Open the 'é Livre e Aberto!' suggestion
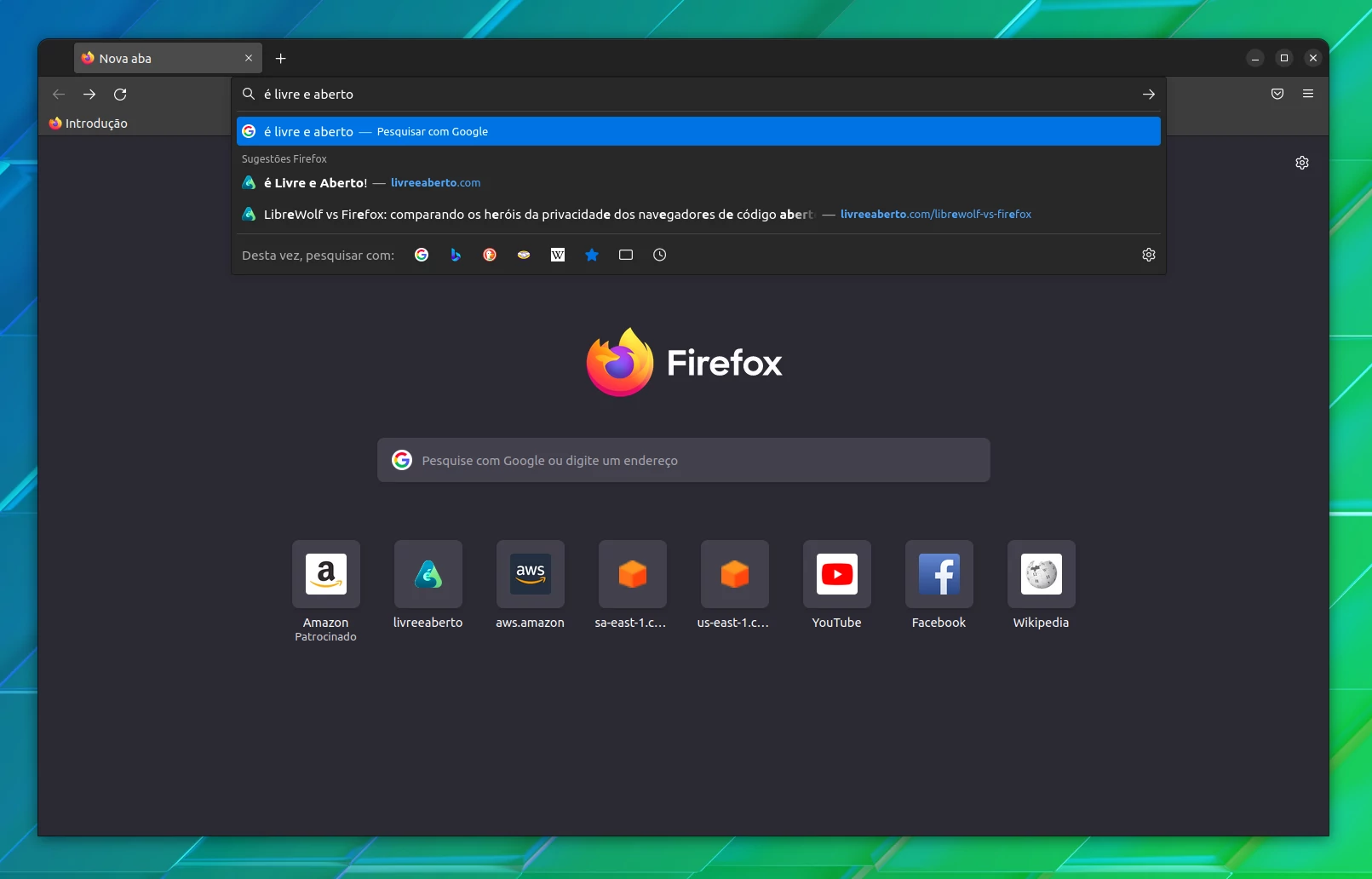Viewport: 1372px width, 879px height. point(698,182)
